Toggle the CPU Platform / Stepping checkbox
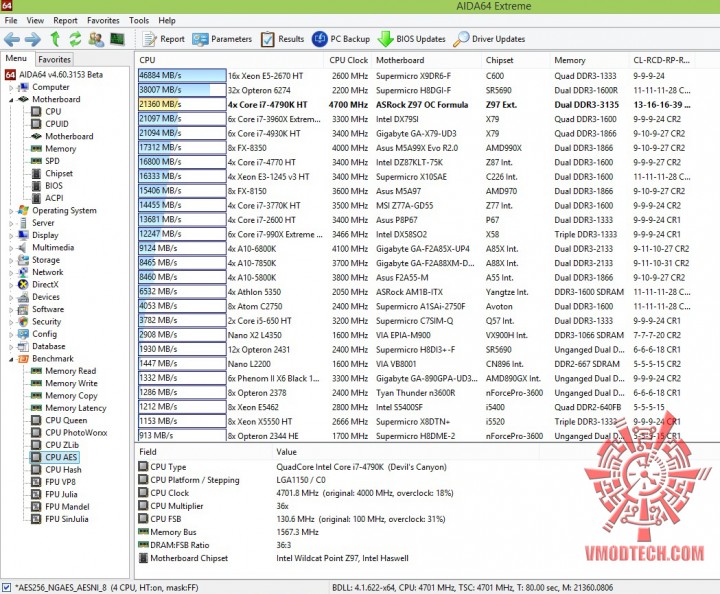The width and height of the screenshot is (720, 594). coord(143,480)
